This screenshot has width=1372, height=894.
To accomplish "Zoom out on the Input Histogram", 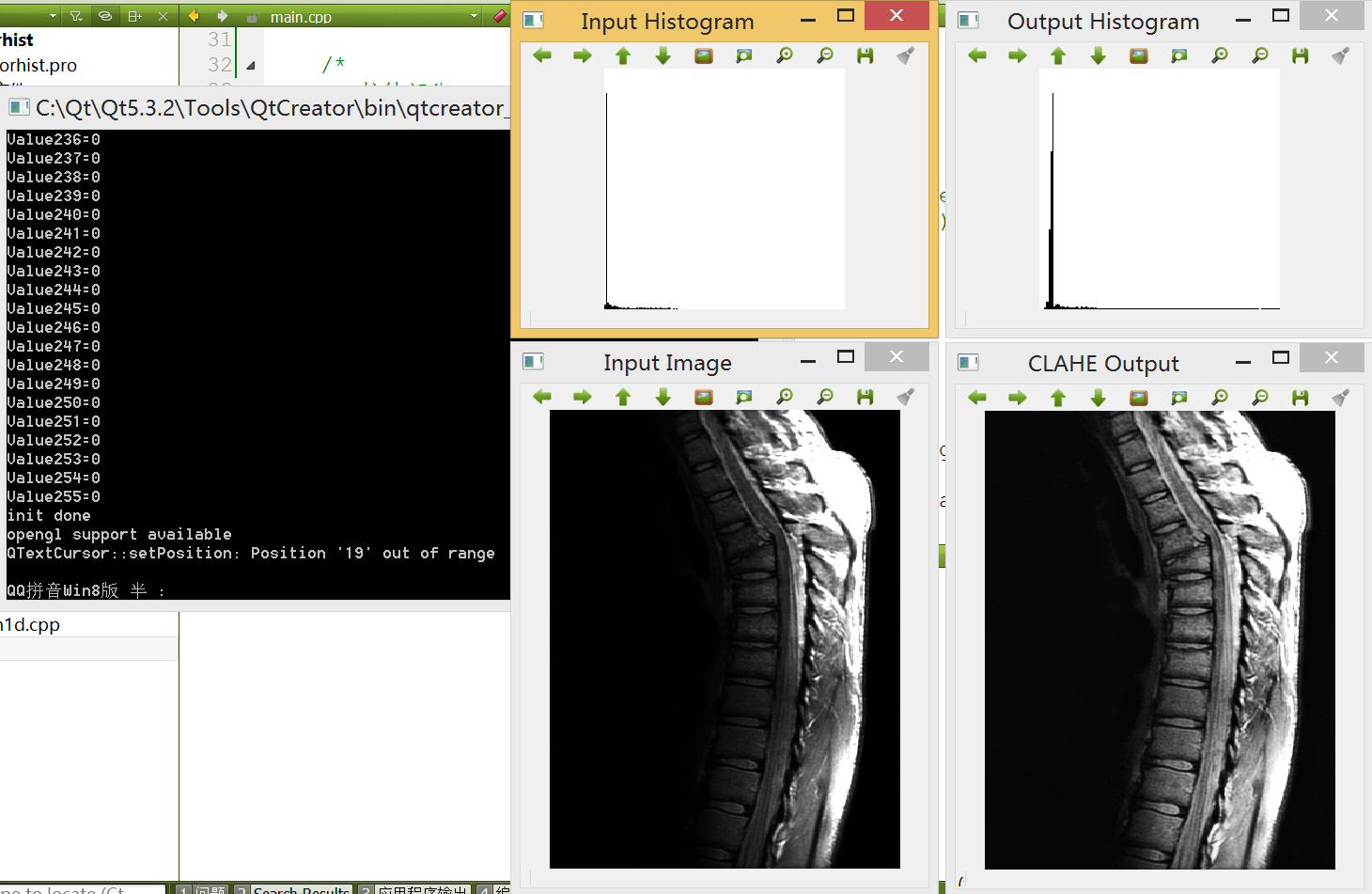I will pos(825,55).
